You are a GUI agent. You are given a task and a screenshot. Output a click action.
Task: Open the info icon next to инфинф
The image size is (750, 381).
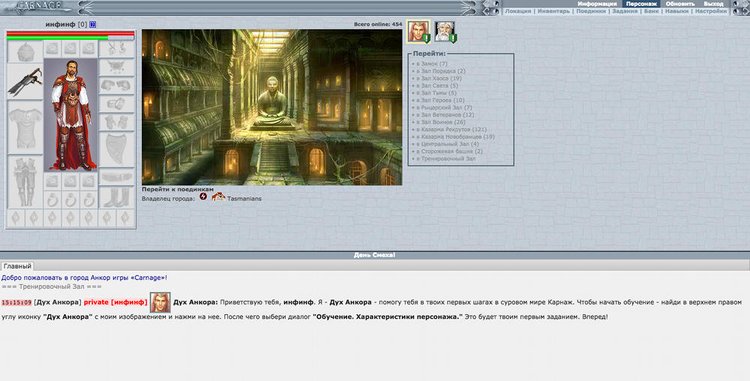93,24
